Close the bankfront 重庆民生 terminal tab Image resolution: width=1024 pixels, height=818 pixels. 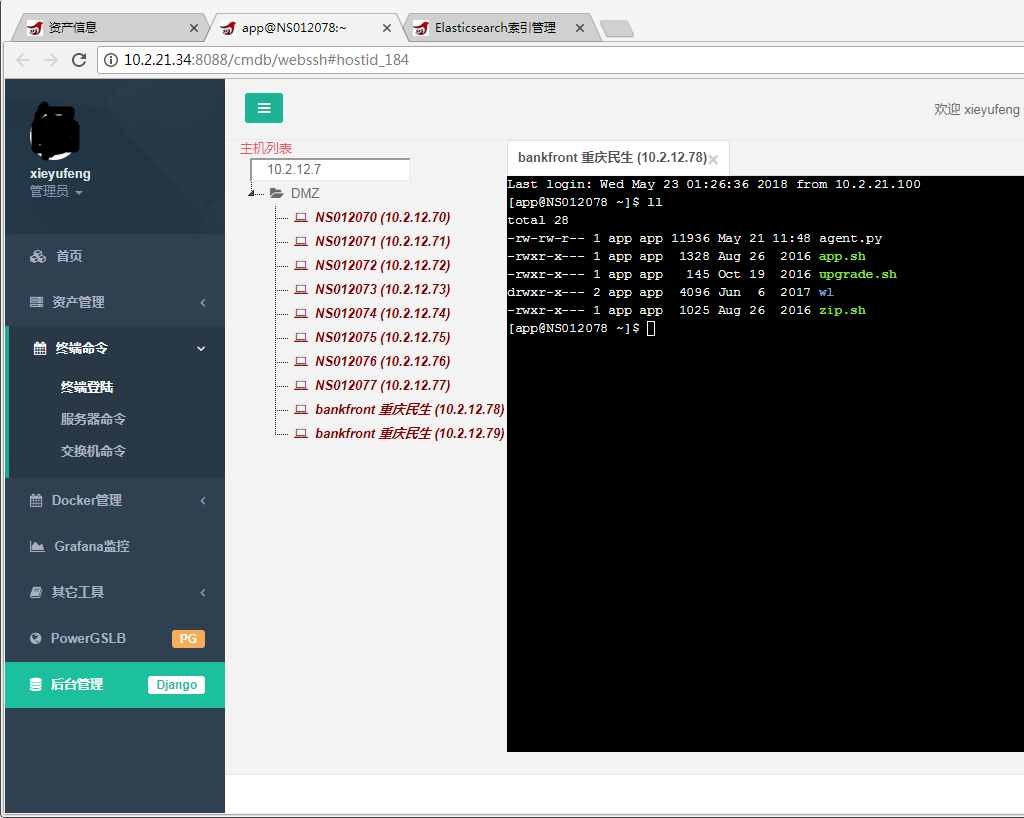pos(714,159)
